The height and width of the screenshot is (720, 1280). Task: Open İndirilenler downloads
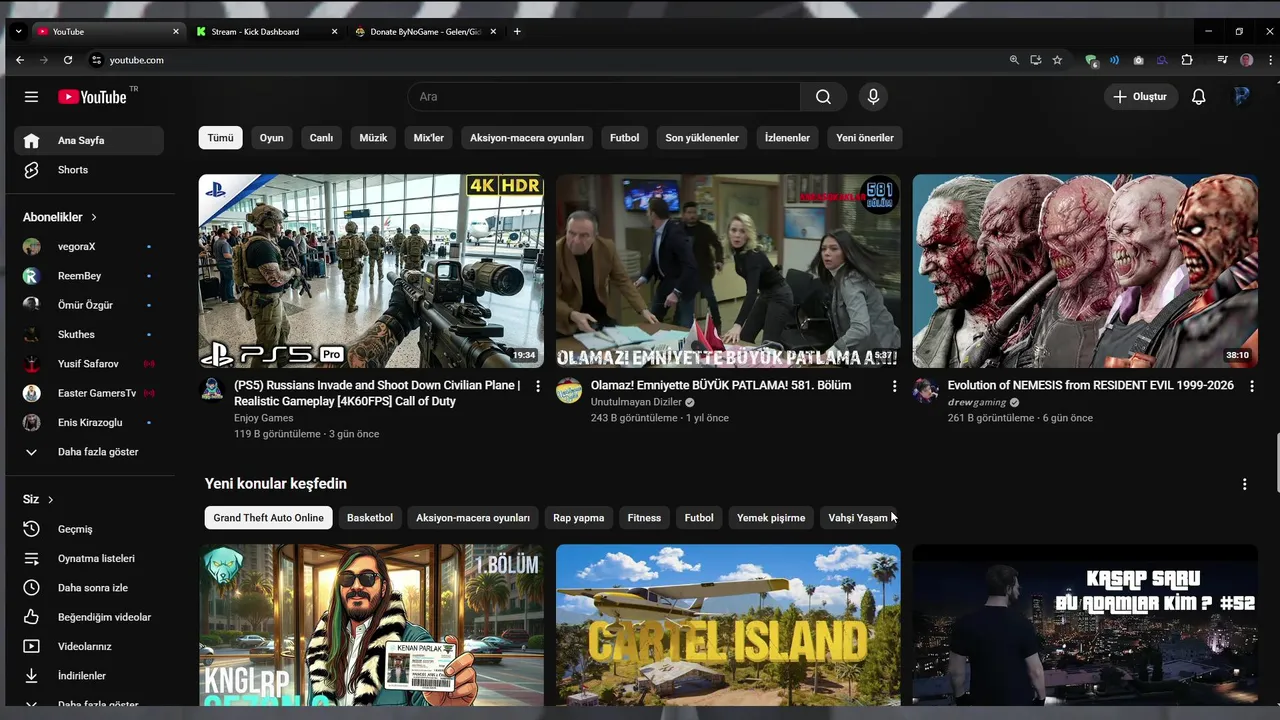click(x=89, y=676)
